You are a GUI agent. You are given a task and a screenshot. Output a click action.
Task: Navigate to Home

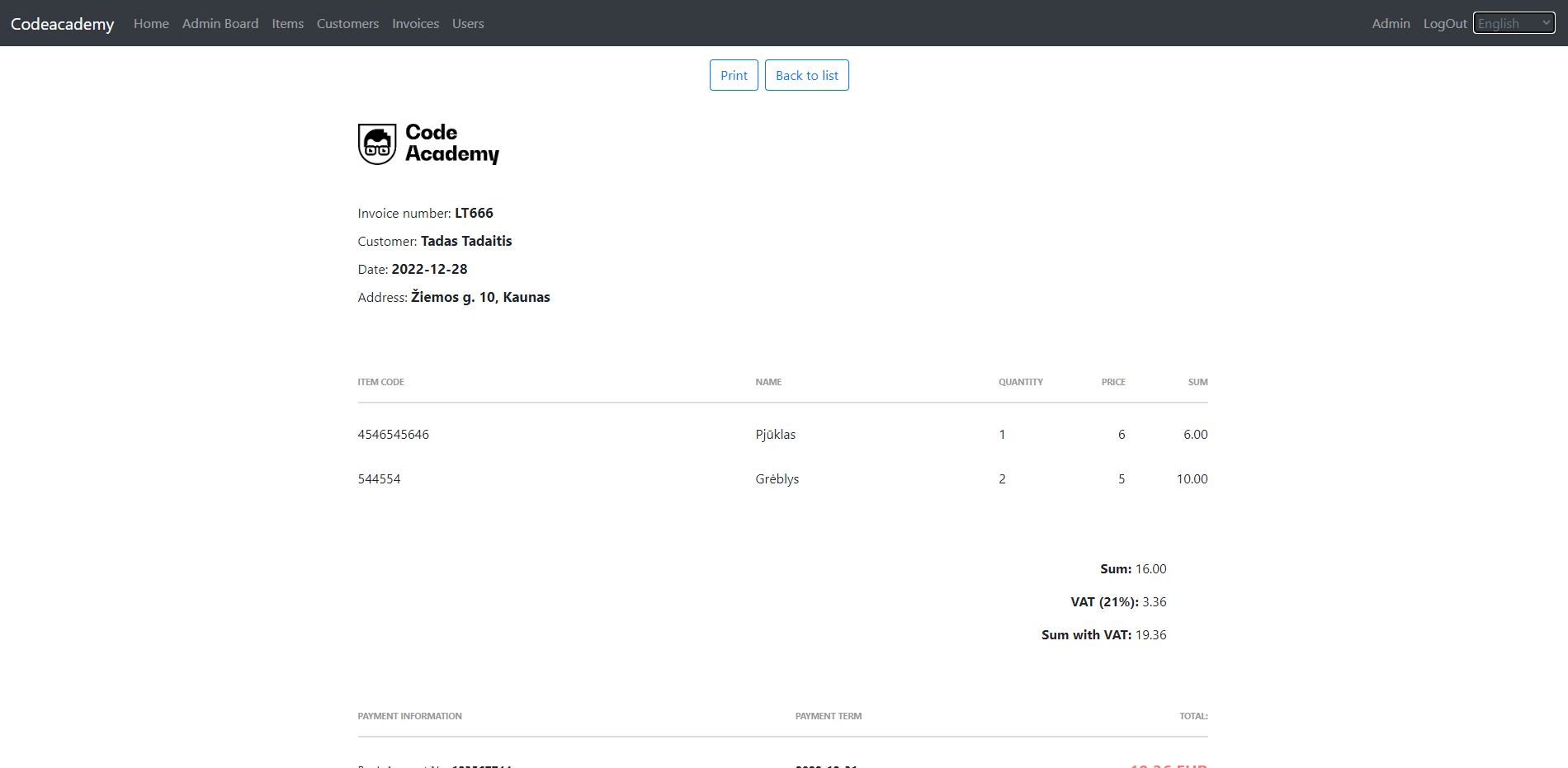151,23
